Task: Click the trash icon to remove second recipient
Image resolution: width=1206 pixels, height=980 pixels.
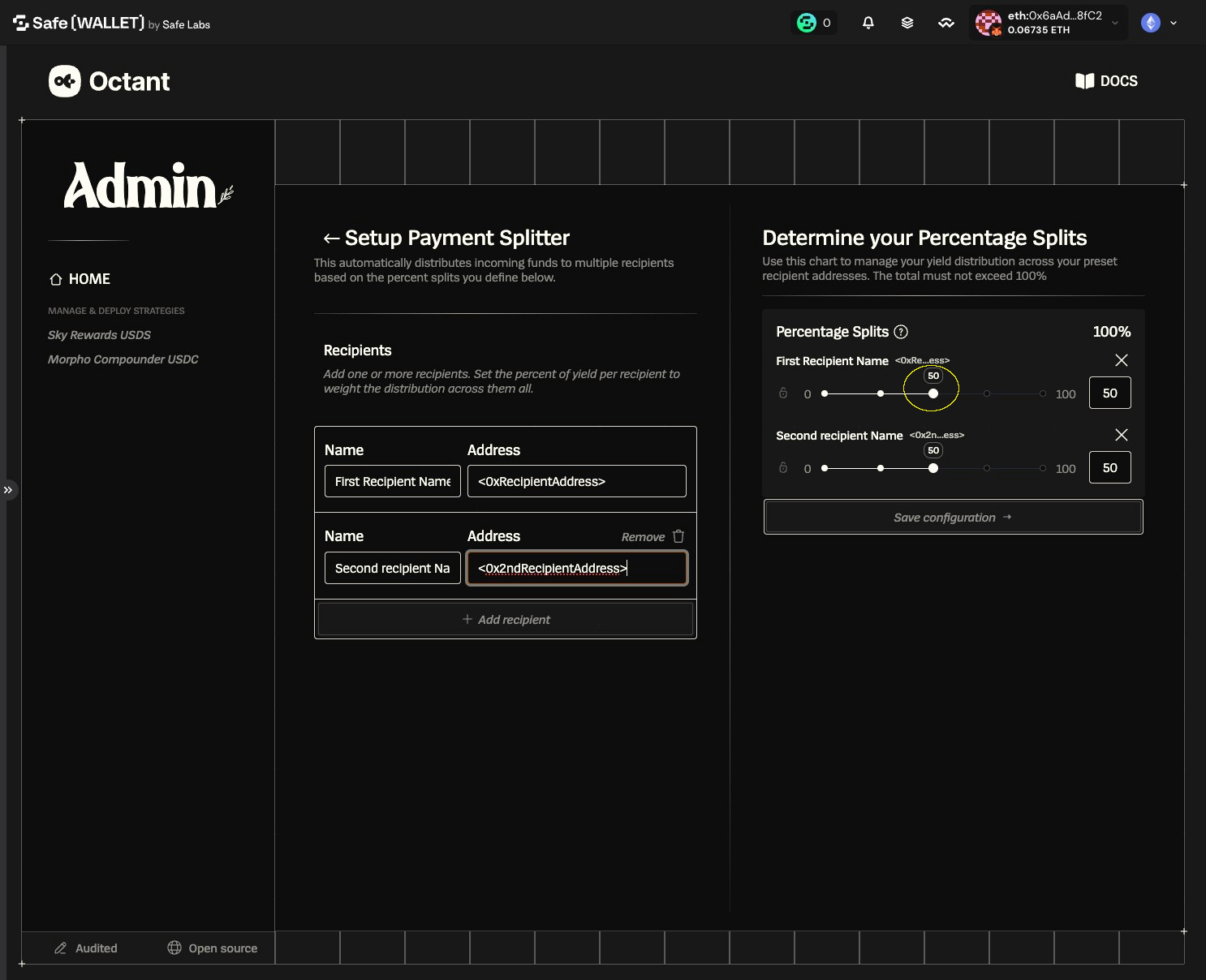Action: pos(678,536)
